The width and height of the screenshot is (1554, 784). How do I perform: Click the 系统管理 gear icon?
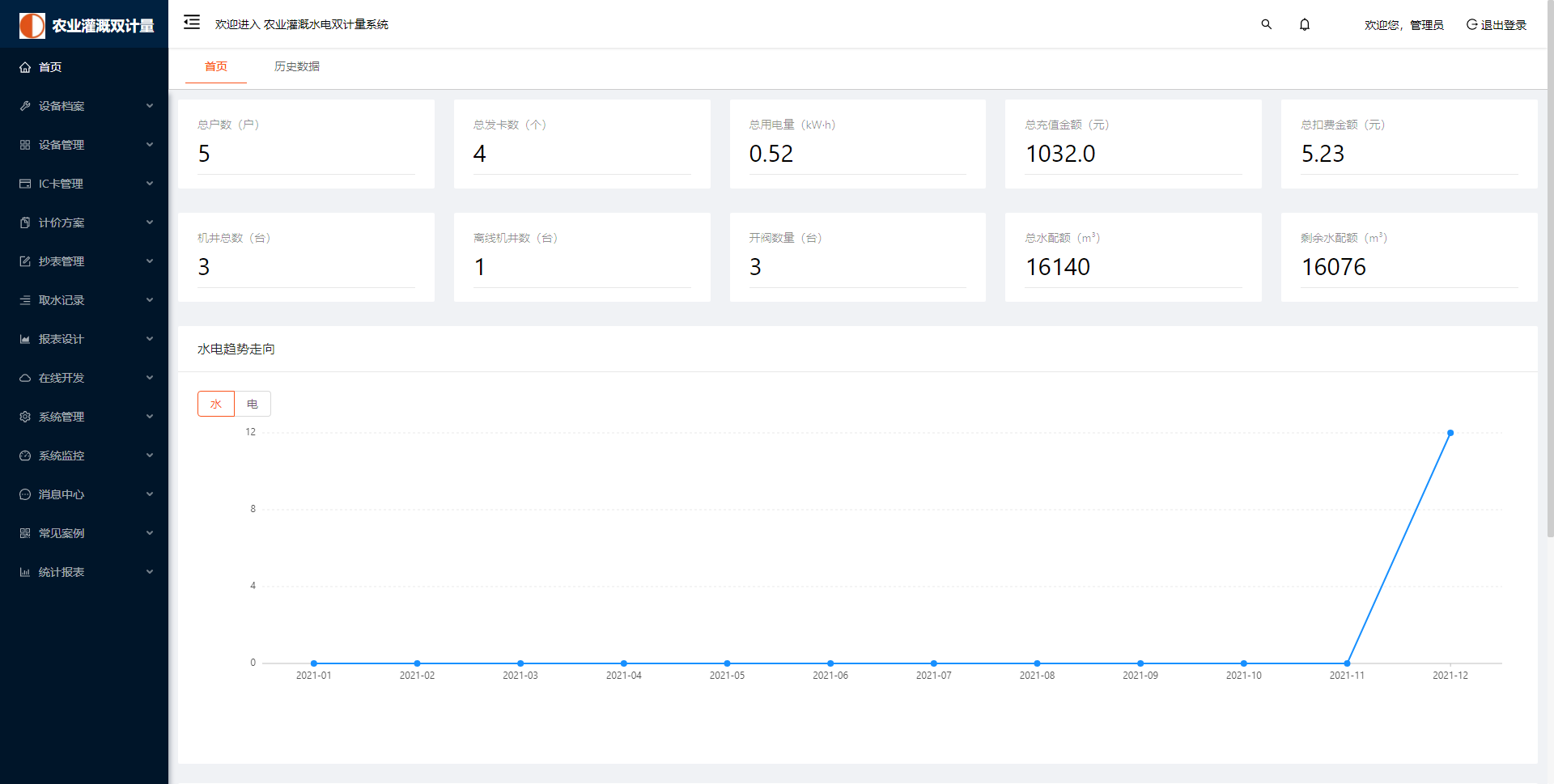(25, 417)
